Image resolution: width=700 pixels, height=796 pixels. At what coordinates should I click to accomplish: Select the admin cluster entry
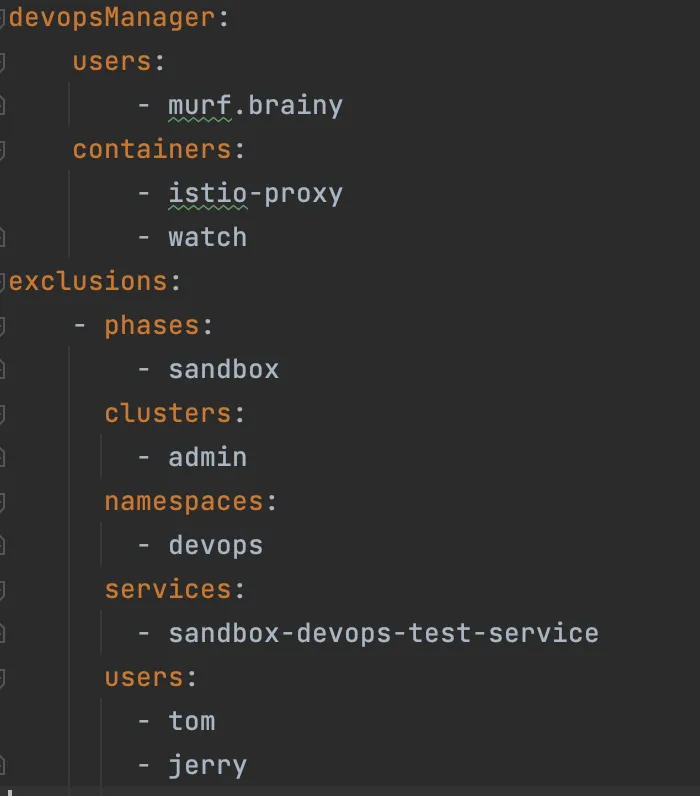coord(207,458)
